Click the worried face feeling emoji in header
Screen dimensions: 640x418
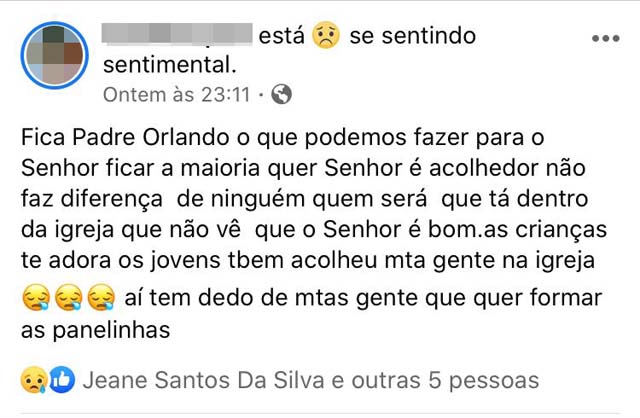[x=326, y=35]
